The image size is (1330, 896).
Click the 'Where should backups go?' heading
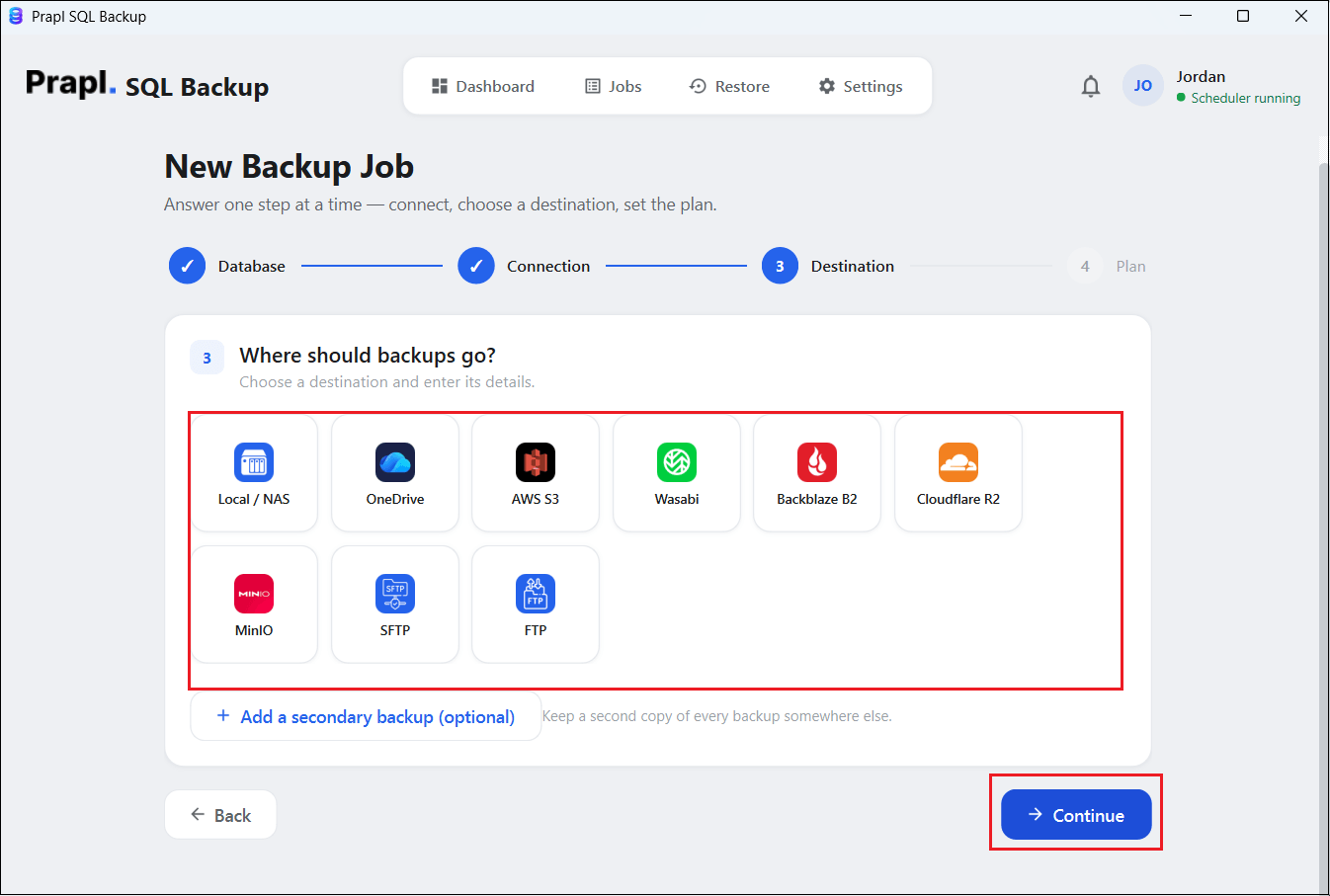coord(368,356)
